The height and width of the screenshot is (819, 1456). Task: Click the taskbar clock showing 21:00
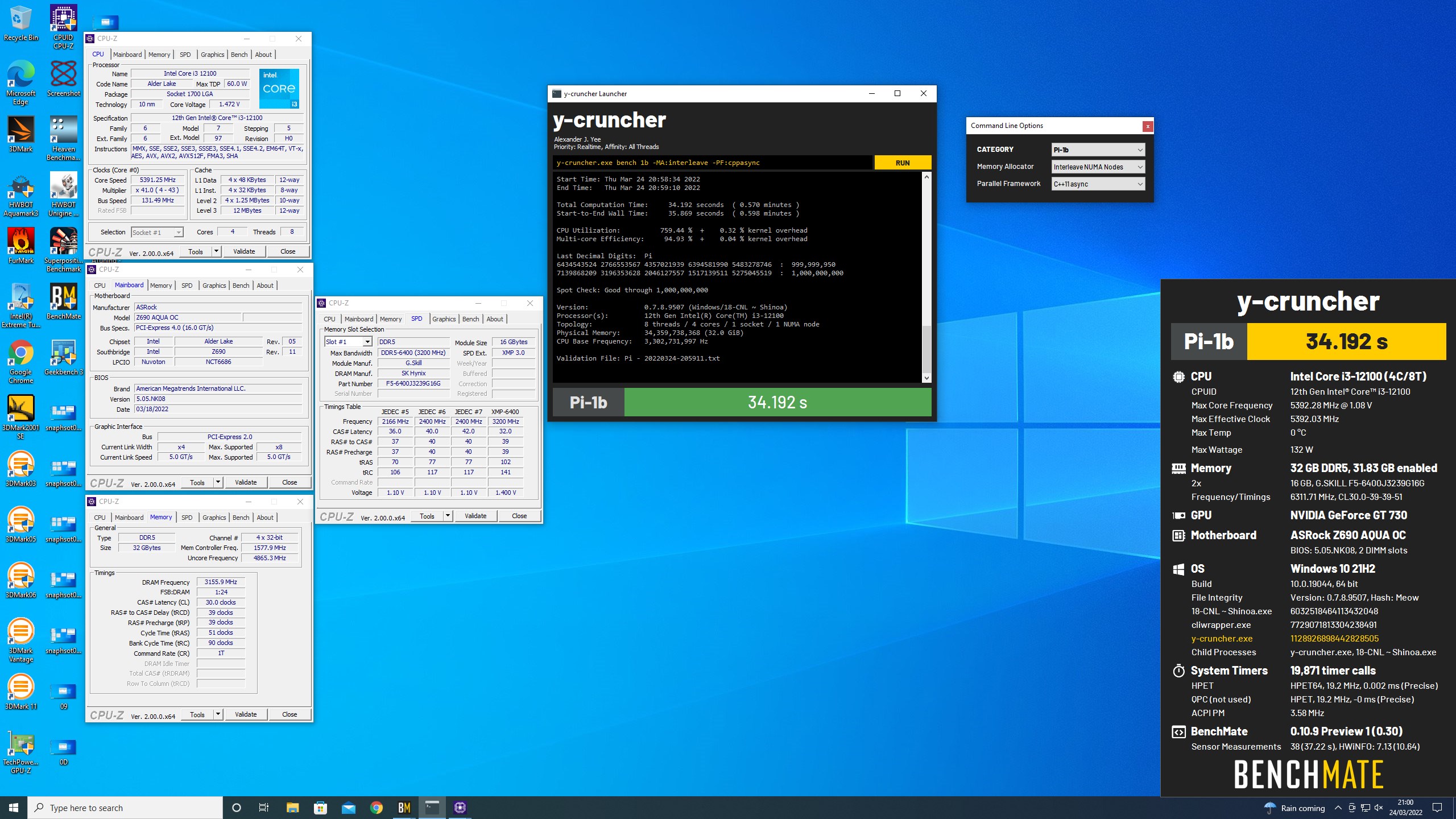pyautogui.click(x=1405, y=808)
